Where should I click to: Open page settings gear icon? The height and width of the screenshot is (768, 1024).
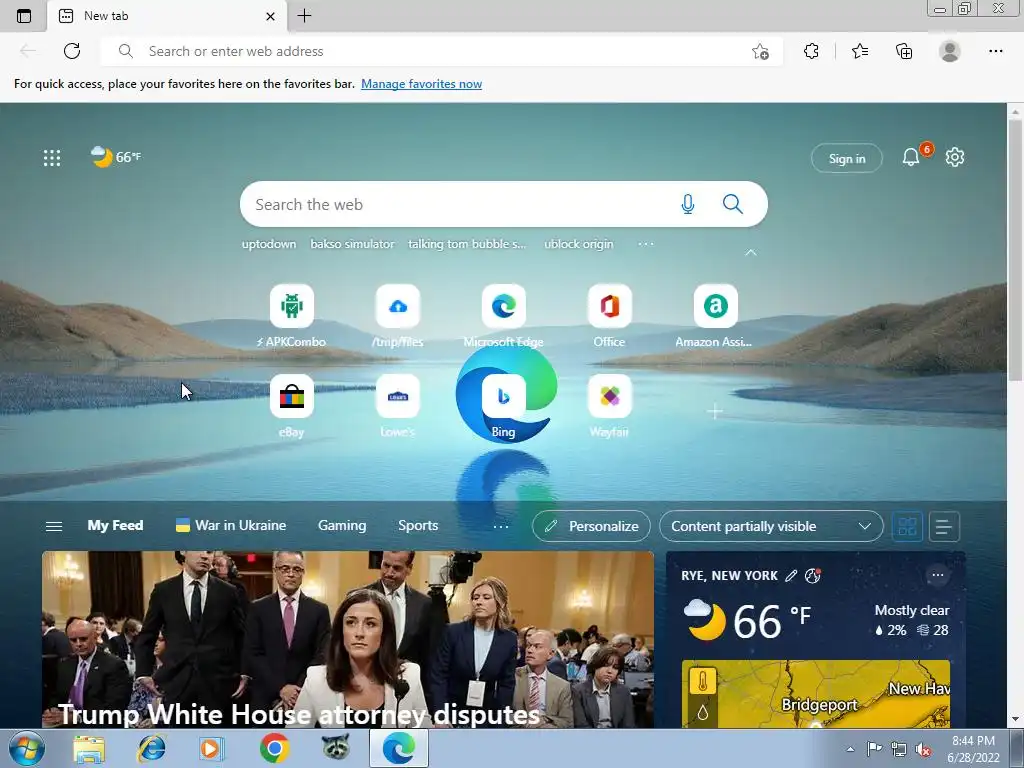[x=955, y=157]
